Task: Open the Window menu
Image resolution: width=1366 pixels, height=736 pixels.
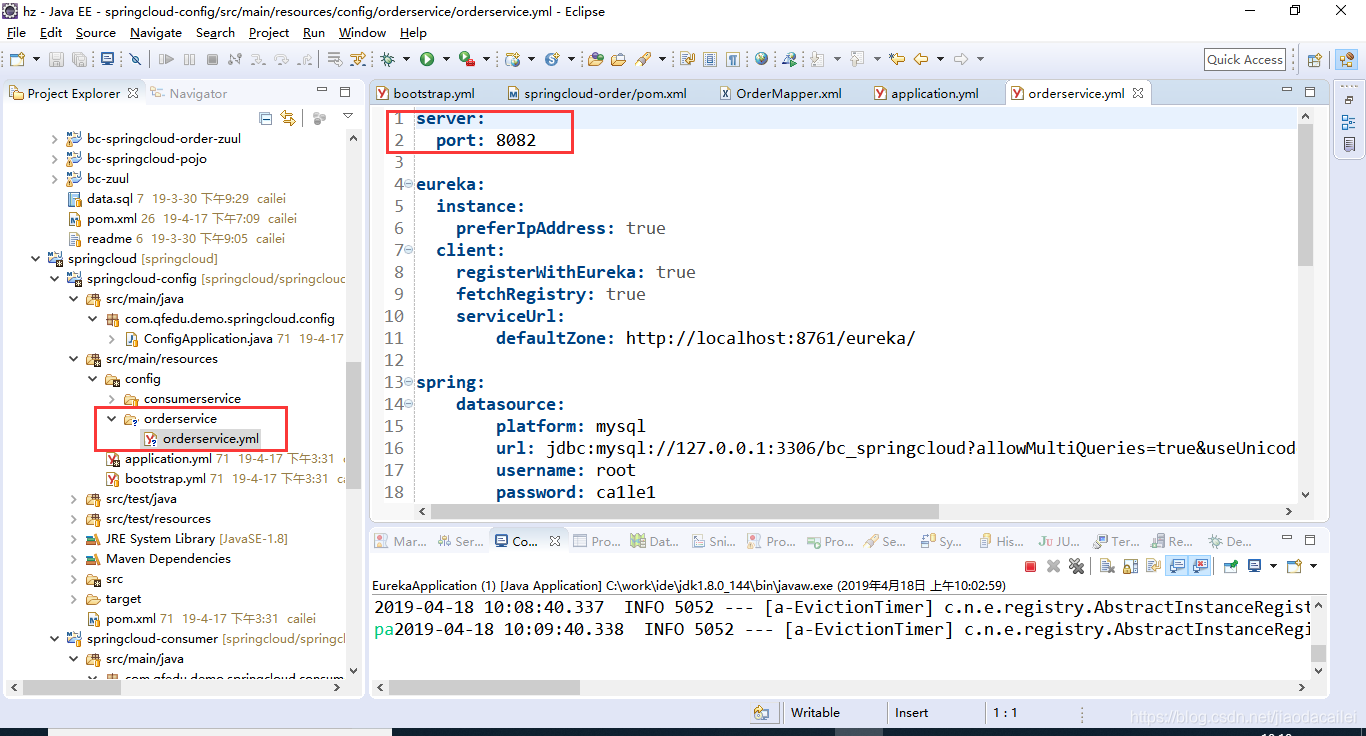Action: click(362, 32)
